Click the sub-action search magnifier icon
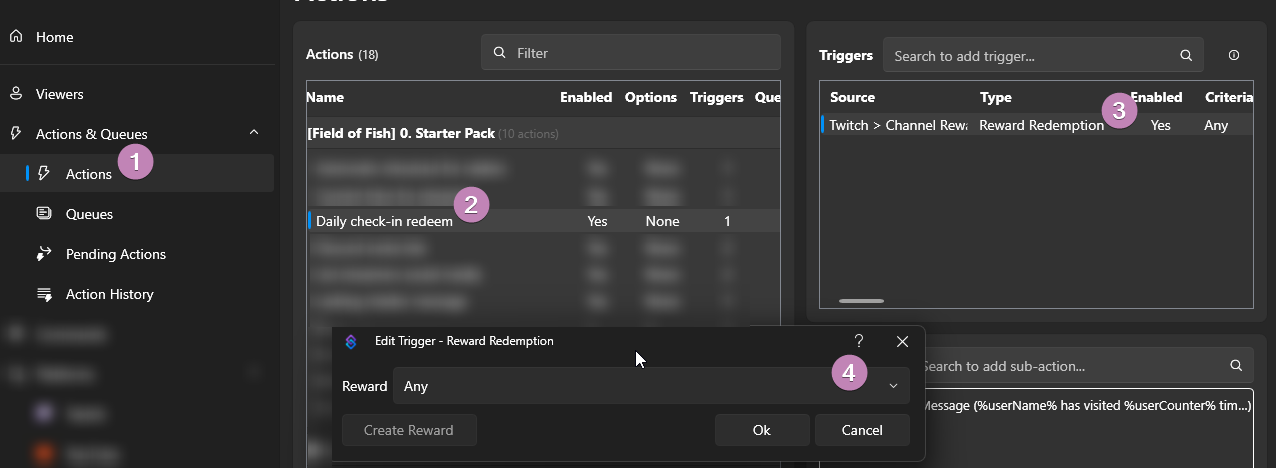1276x468 pixels. [x=1236, y=366]
